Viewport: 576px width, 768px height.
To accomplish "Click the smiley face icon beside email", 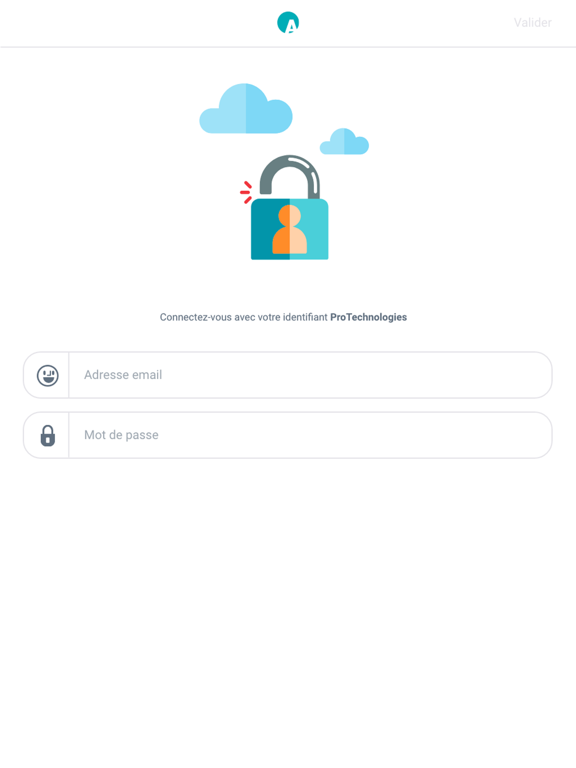I will [48, 376].
